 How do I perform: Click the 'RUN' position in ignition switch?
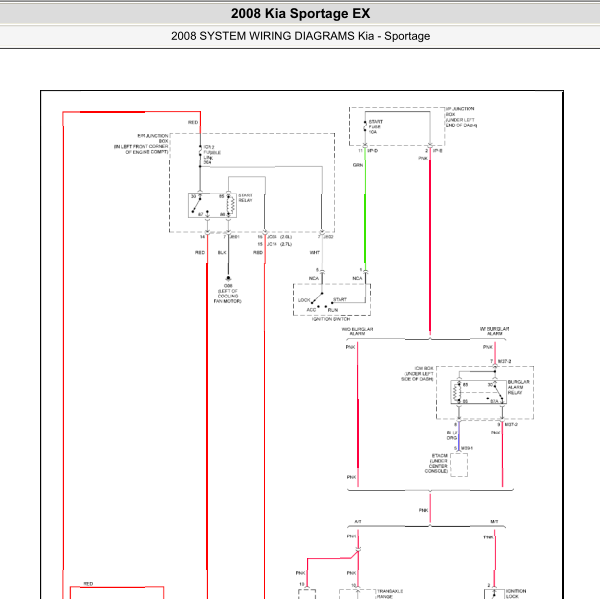tap(333, 310)
